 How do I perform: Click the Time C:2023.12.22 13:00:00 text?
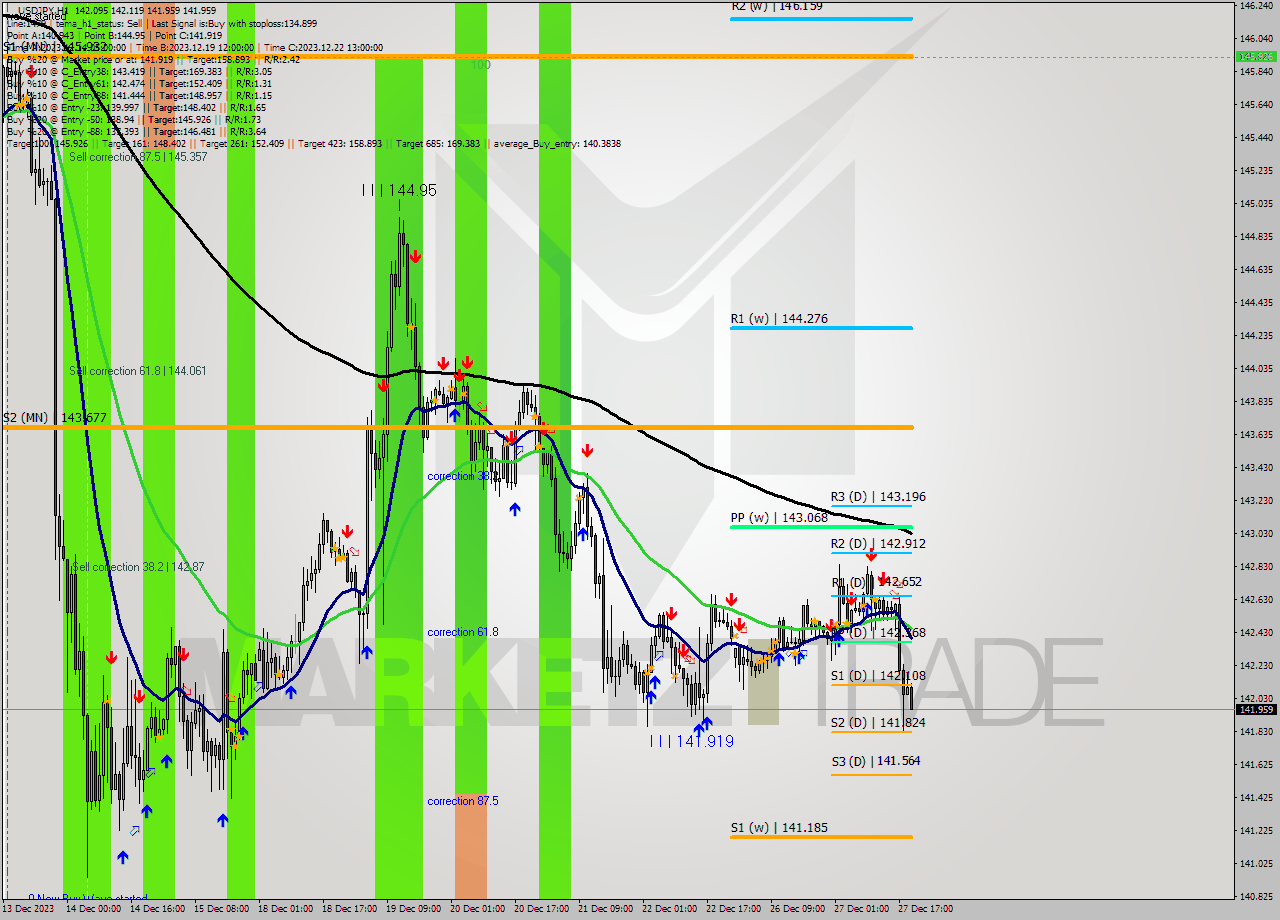[325, 47]
